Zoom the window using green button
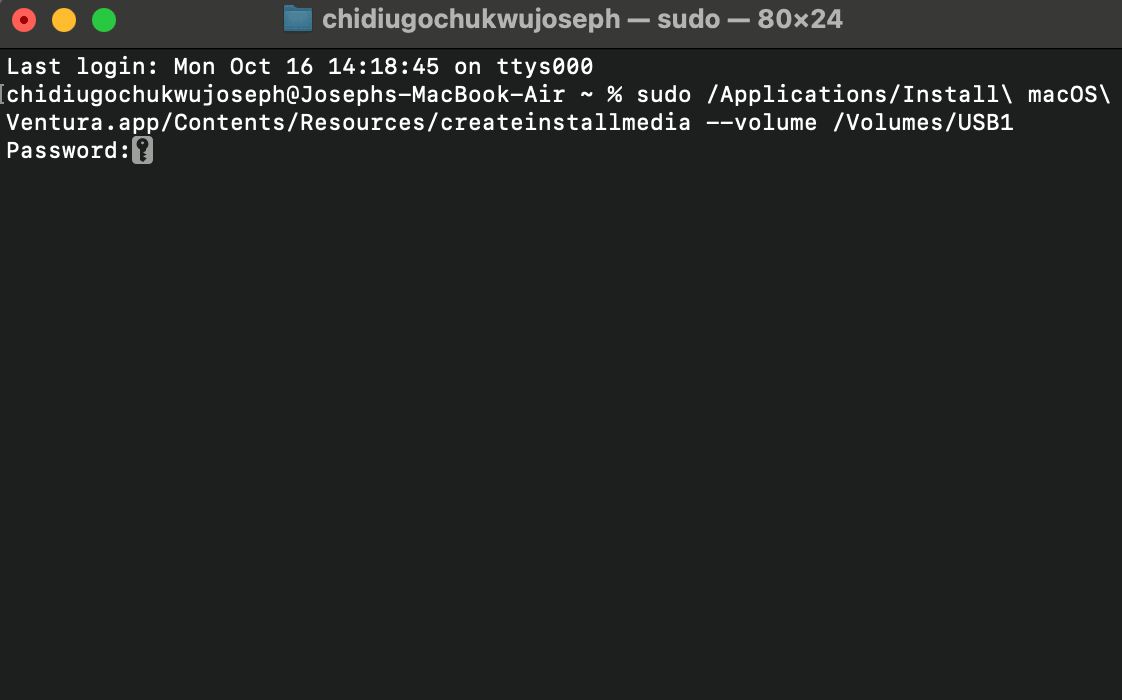This screenshot has height=700, width=1122. pos(104,20)
